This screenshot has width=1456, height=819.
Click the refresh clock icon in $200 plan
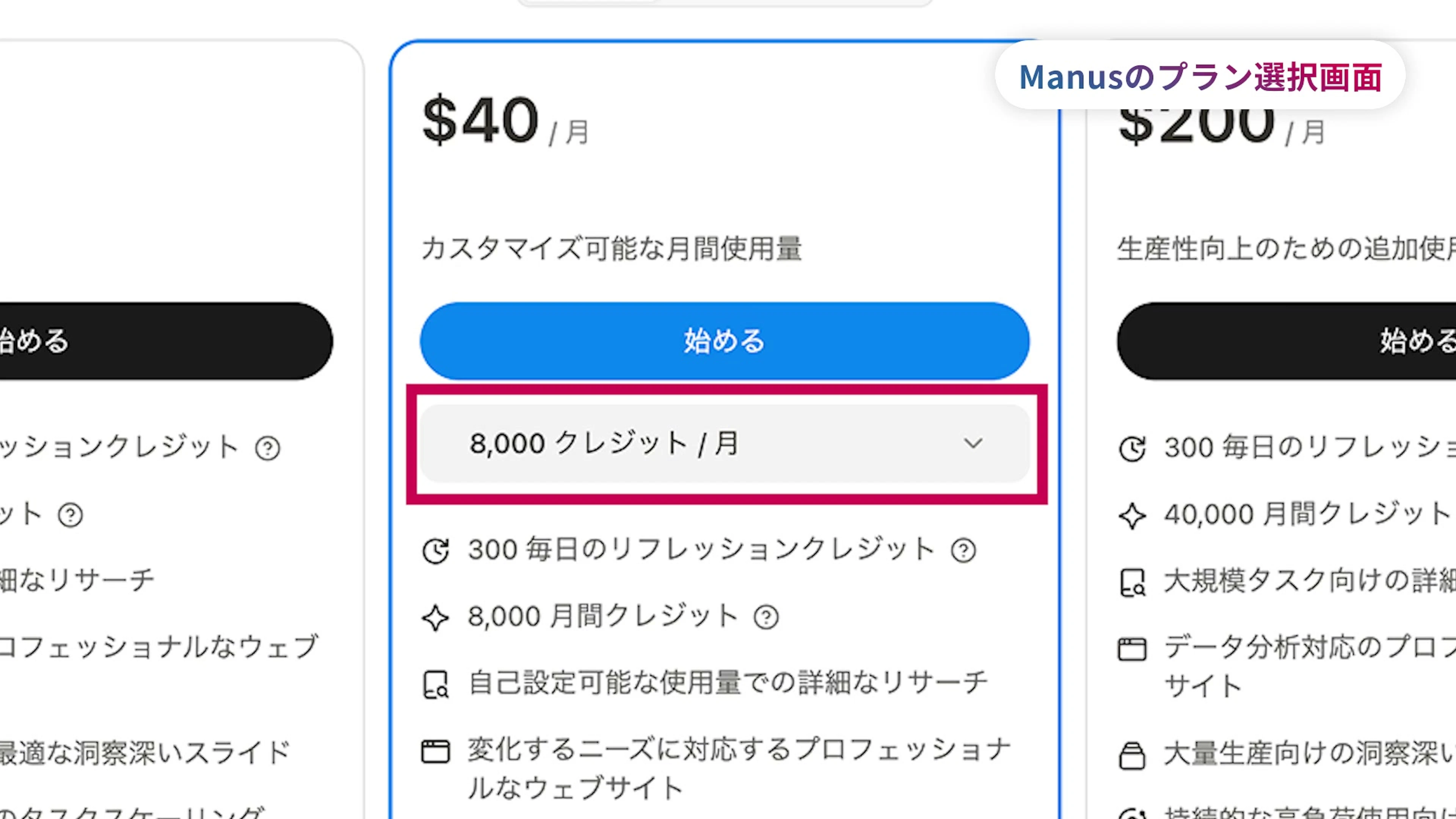coord(1132,449)
